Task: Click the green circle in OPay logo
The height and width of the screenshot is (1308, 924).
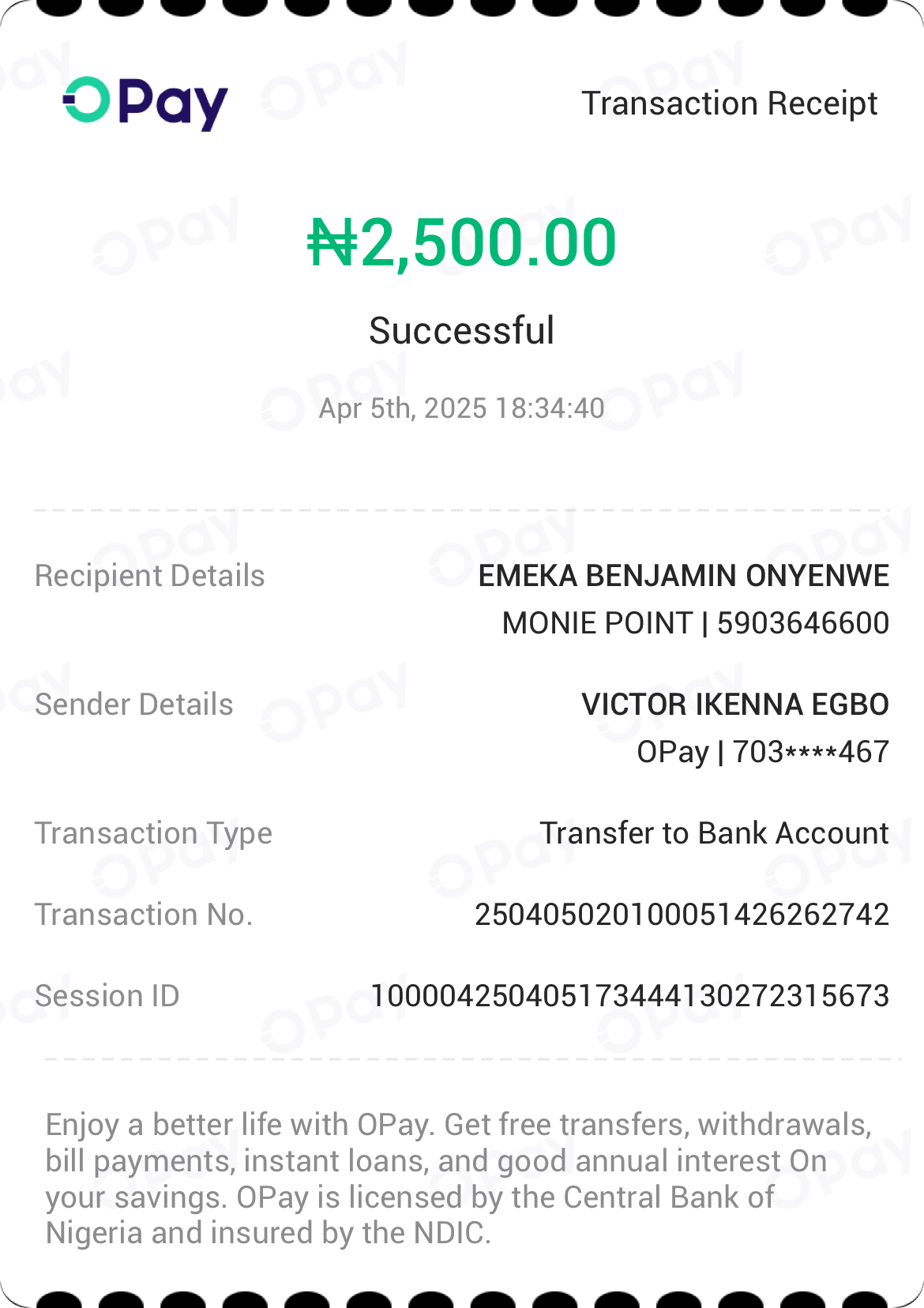Action: coord(86,100)
